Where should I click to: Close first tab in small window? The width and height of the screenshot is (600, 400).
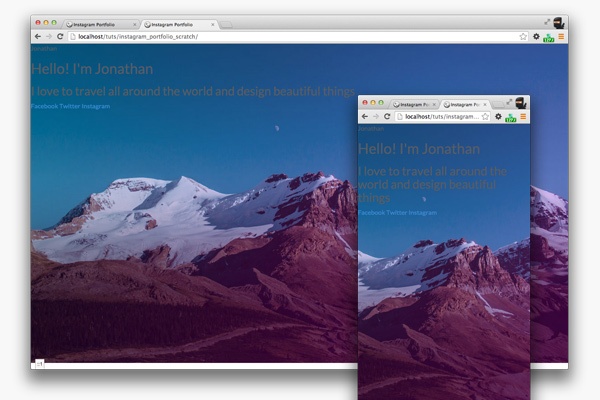(434, 104)
